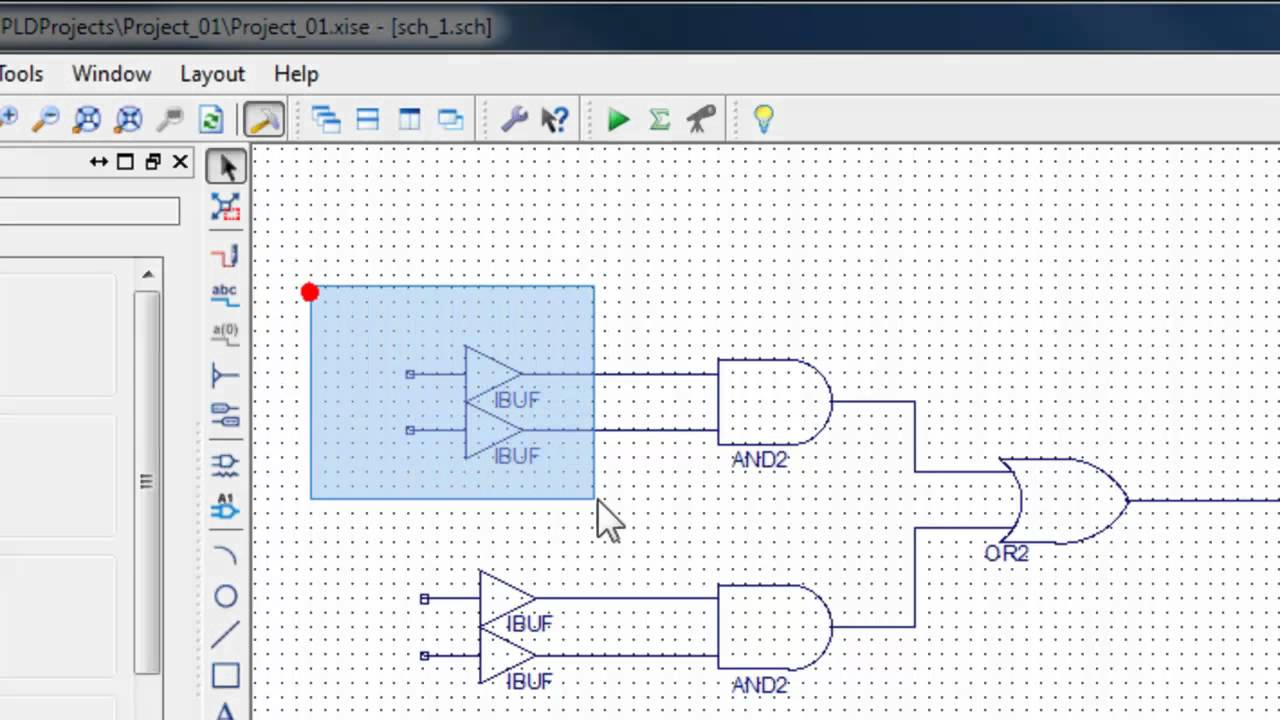Maximize the side panel with the square button
The height and width of the screenshot is (720, 1280).
click(x=125, y=162)
